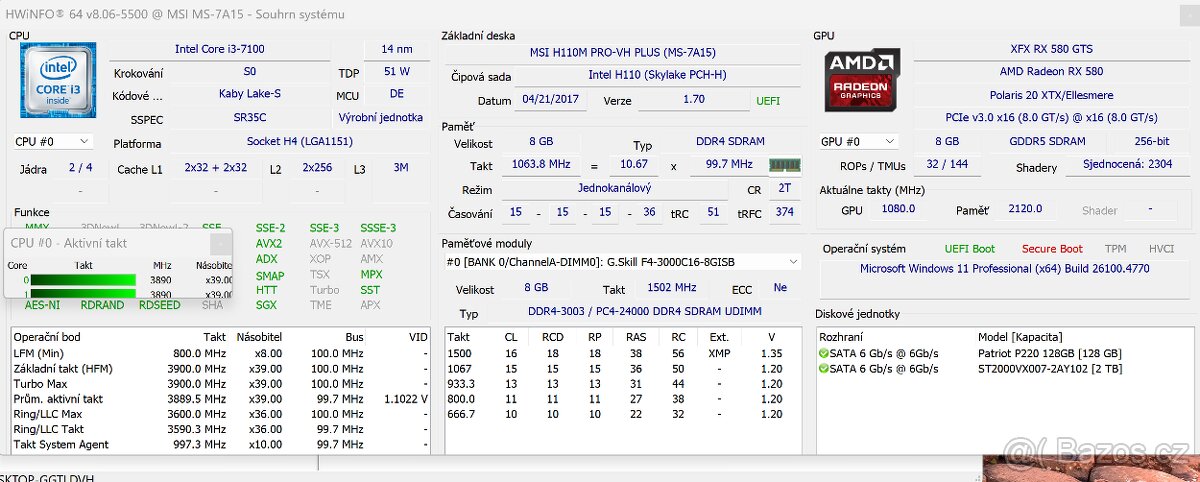Viewport: 1200px width, 482px height.
Task: Open the CPU #0 selector dropdown
Action: [53, 142]
